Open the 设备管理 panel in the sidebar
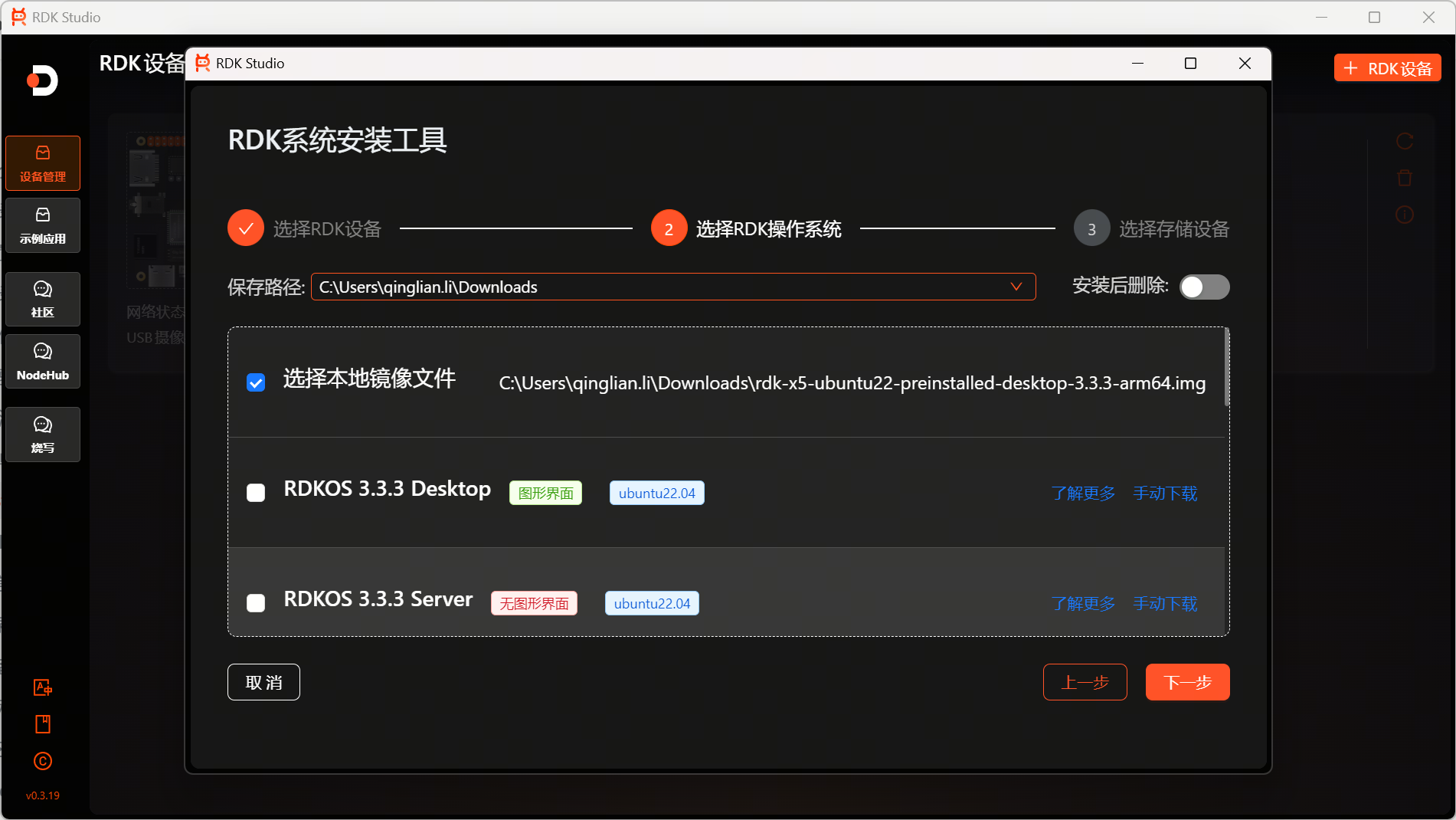 pyautogui.click(x=42, y=162)
